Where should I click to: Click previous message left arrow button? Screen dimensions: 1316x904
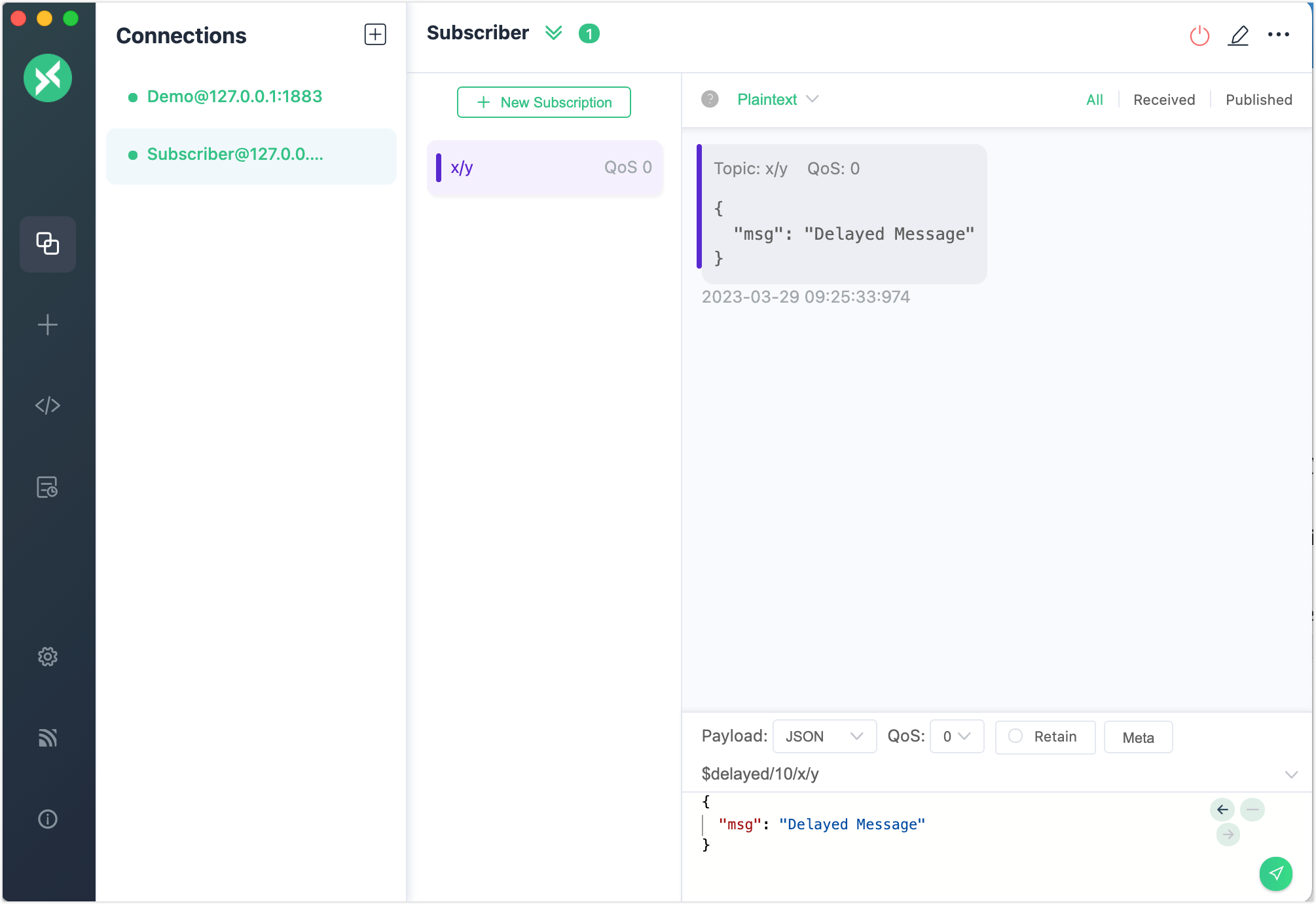click(1222, 810)
